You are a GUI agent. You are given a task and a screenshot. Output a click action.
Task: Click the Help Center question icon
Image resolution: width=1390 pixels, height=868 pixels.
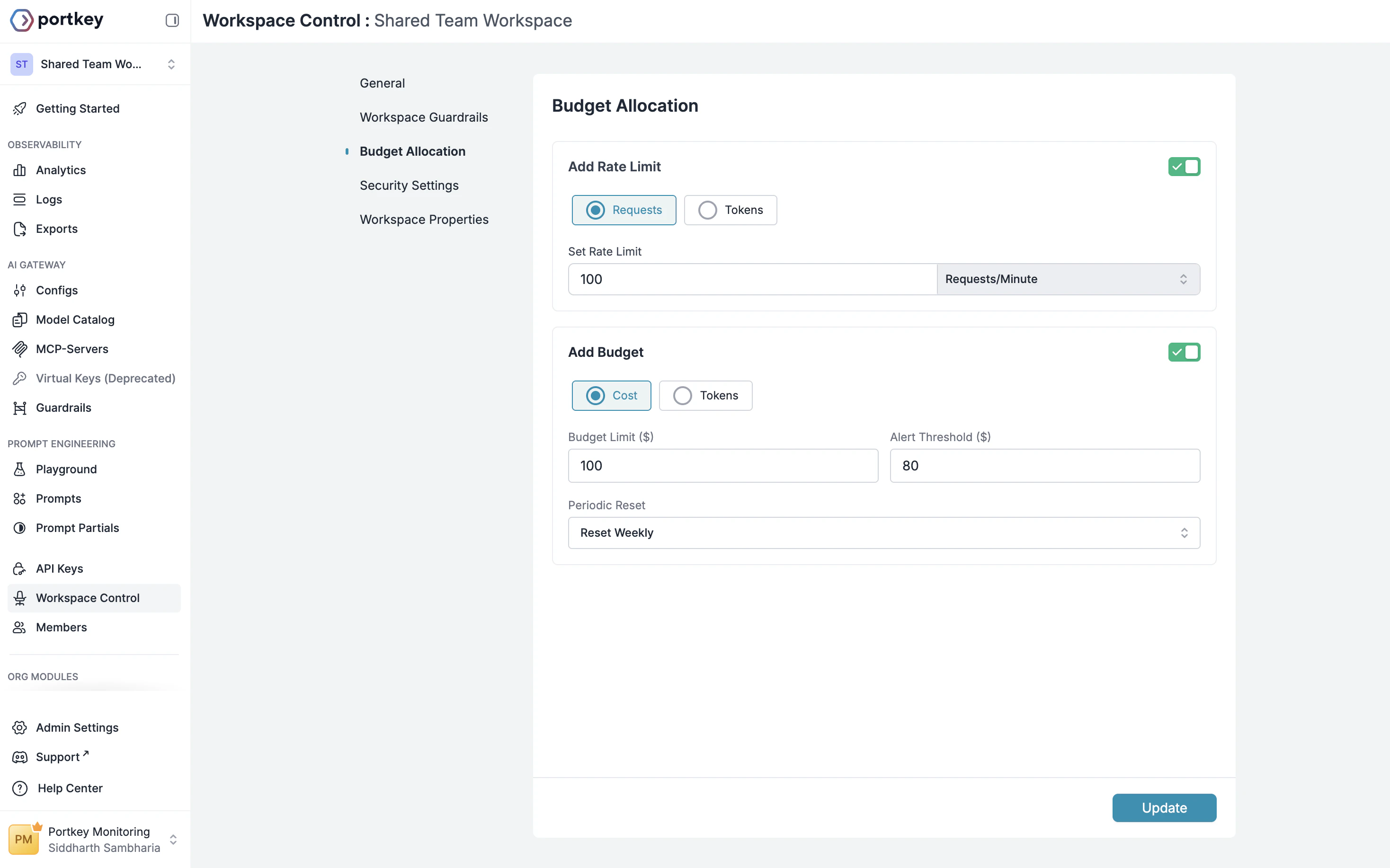[x=19, y=788]
